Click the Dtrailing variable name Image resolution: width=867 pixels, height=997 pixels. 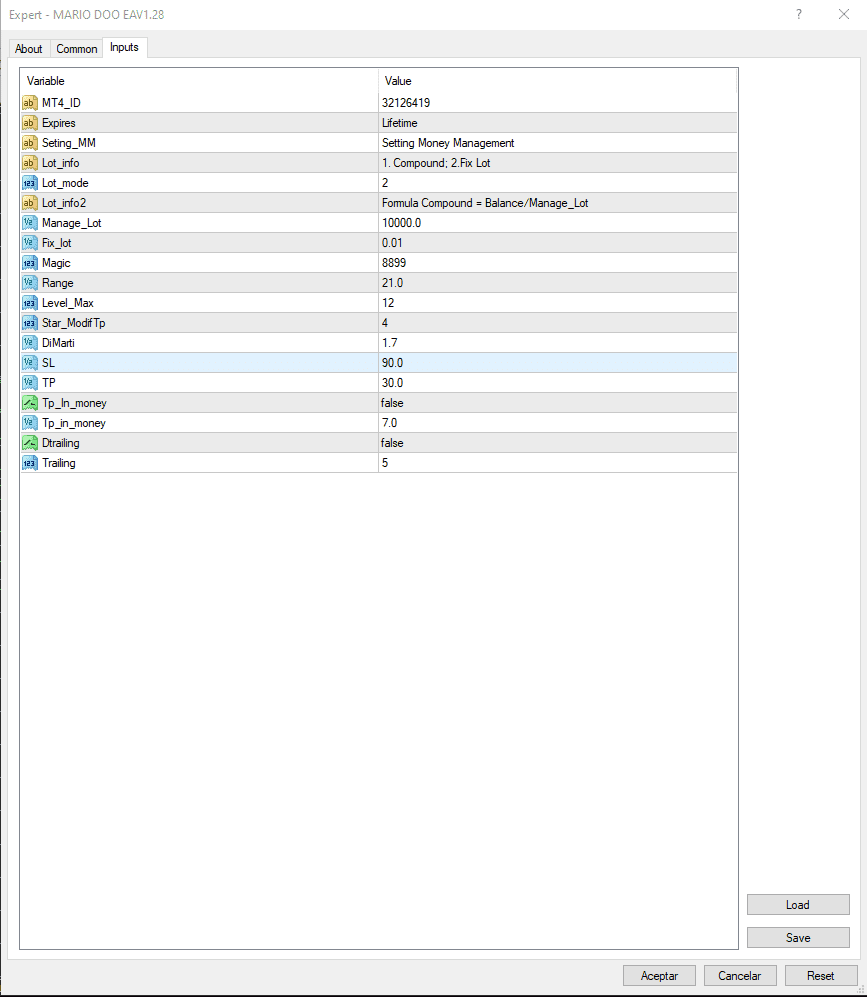[x=61, y=443]
